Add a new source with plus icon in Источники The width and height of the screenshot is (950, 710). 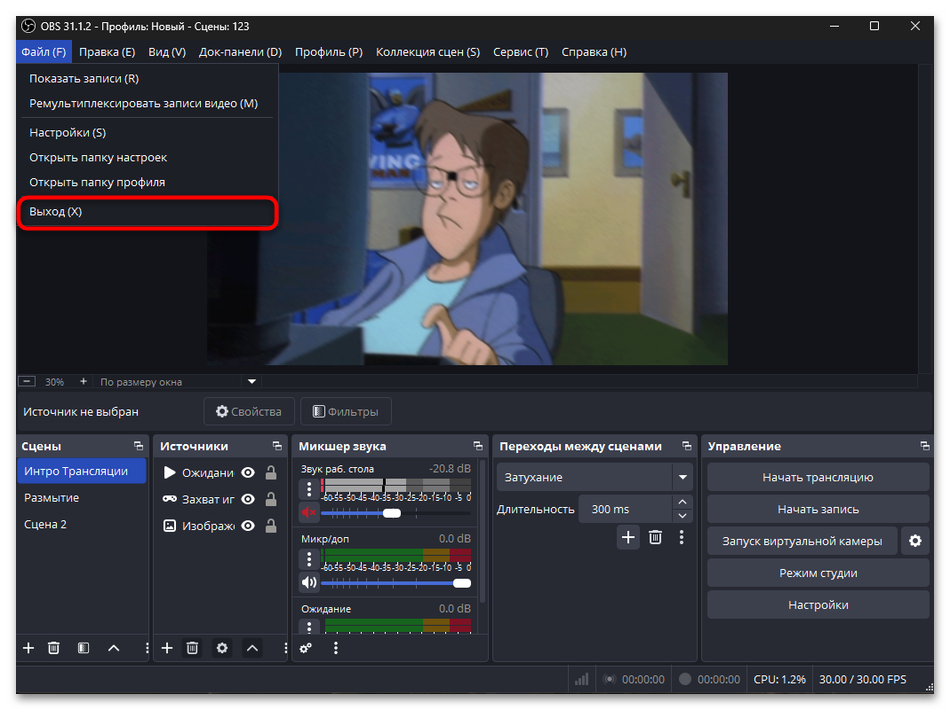click(167, 648)
